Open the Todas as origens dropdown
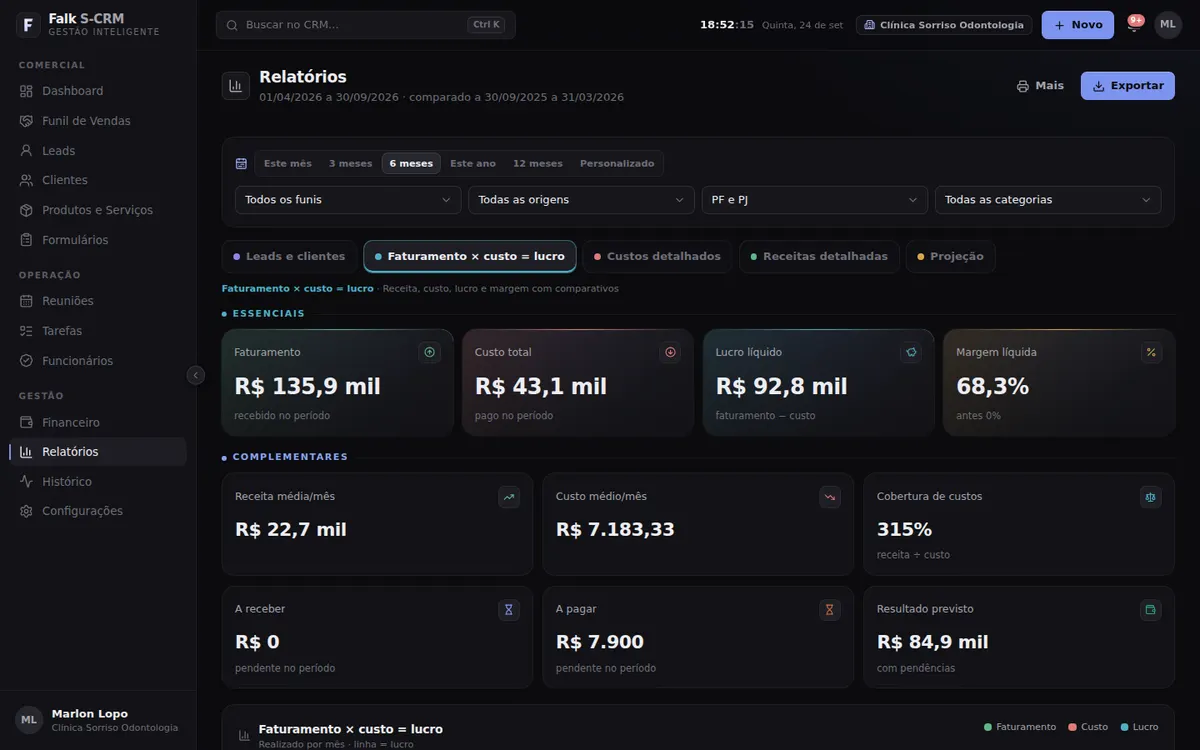 point(581,200)
